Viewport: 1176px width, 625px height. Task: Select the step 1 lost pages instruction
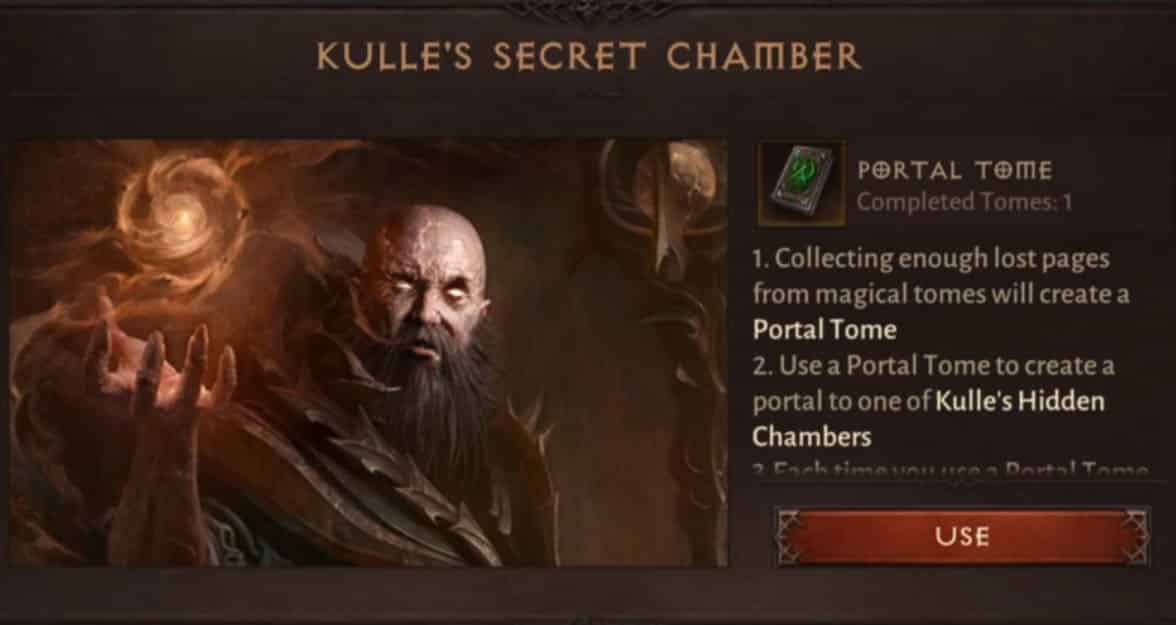(x=940, y=294)
